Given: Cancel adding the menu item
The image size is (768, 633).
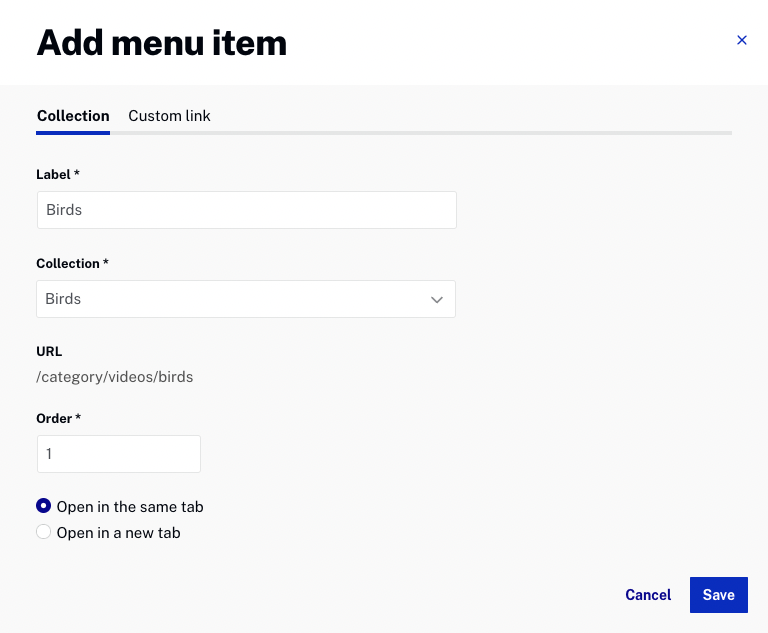Looking at the screenshot, I should [x=648, y=595].
